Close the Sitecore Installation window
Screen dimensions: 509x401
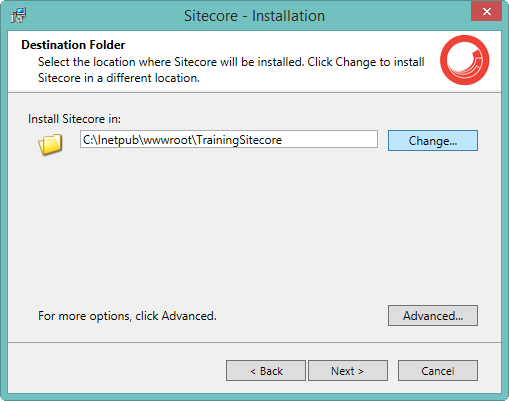(x=486, y=12)
